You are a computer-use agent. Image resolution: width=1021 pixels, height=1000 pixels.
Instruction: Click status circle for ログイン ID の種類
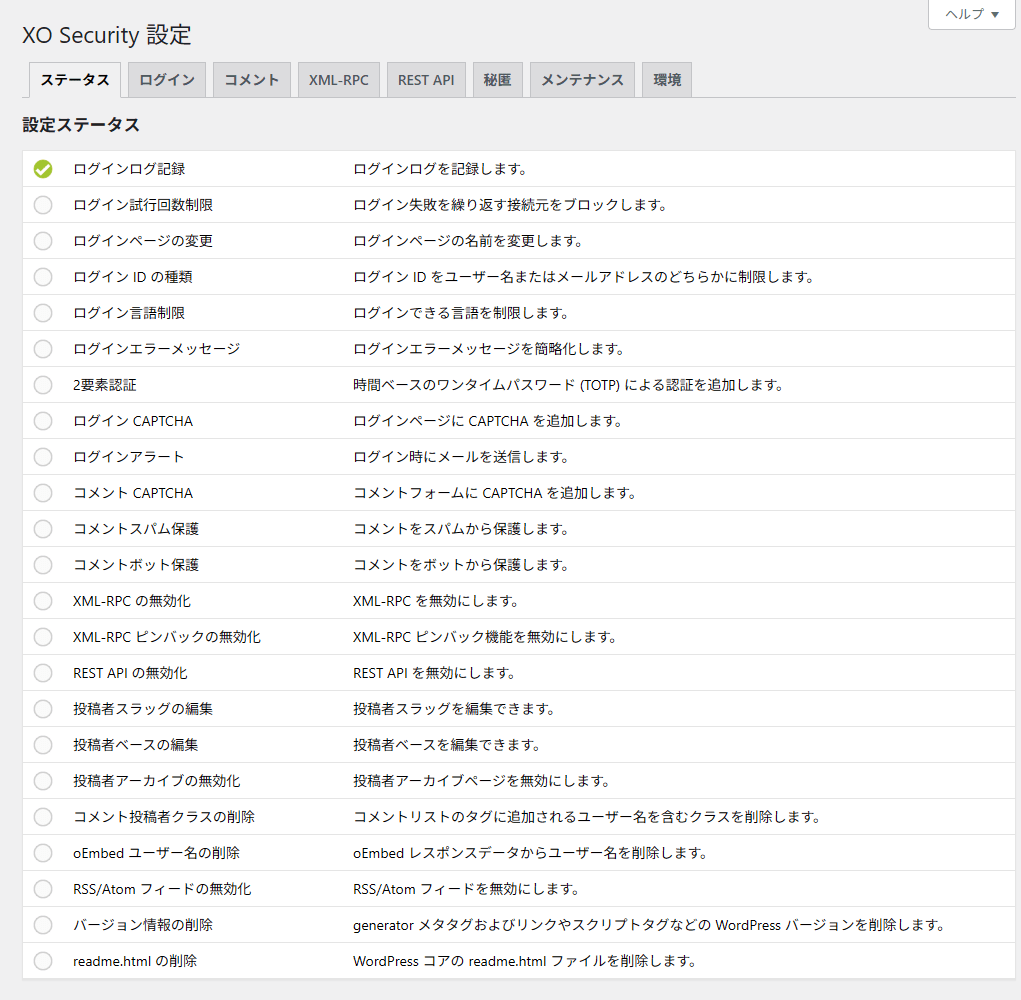tap(43, 277)
